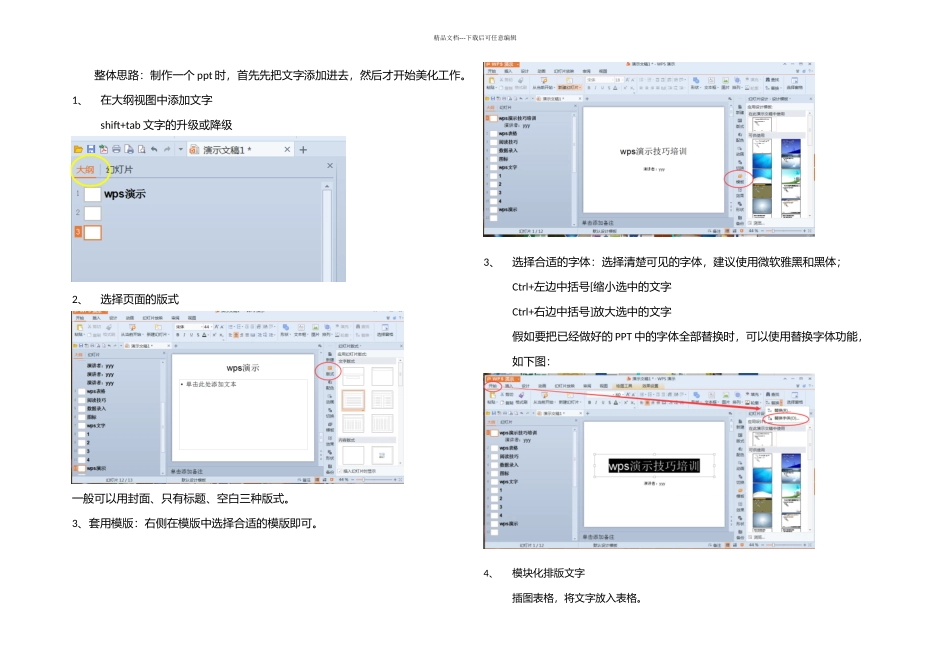Open quick-access dropdown arrow in outline-pane screenshot
This screenshot has height=672, width=950.
(180, 149)
